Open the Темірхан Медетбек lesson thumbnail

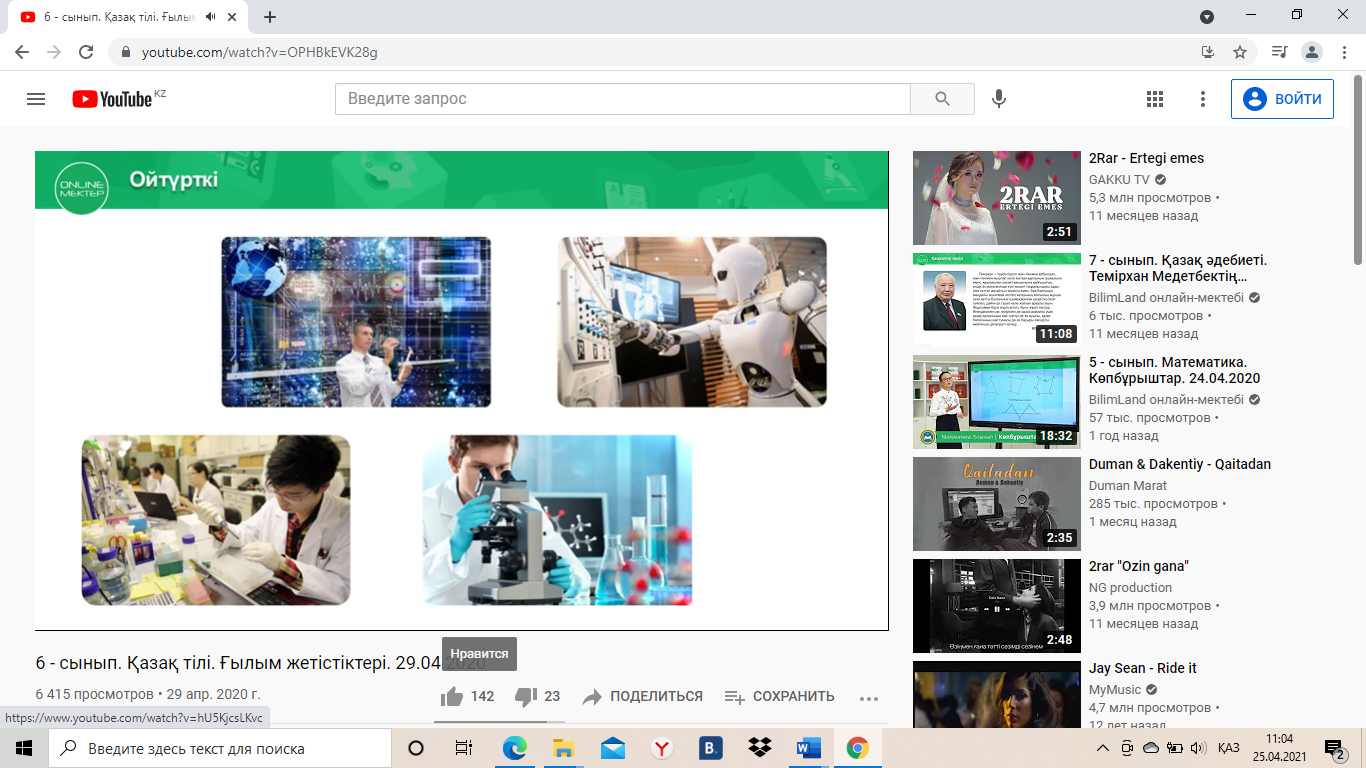[x=996, y=299]
